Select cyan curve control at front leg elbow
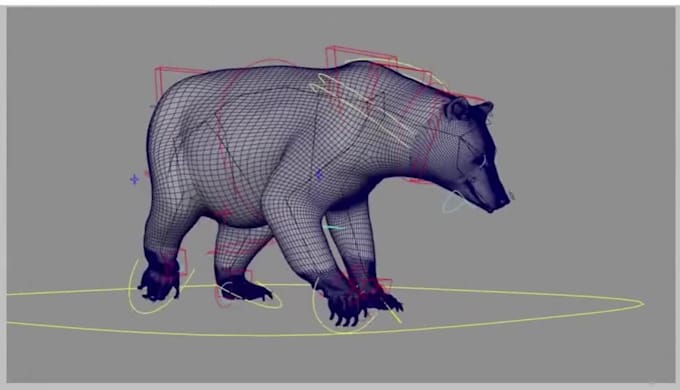Image resolution: width=680 pixels, height=390 pixels. 333,227
